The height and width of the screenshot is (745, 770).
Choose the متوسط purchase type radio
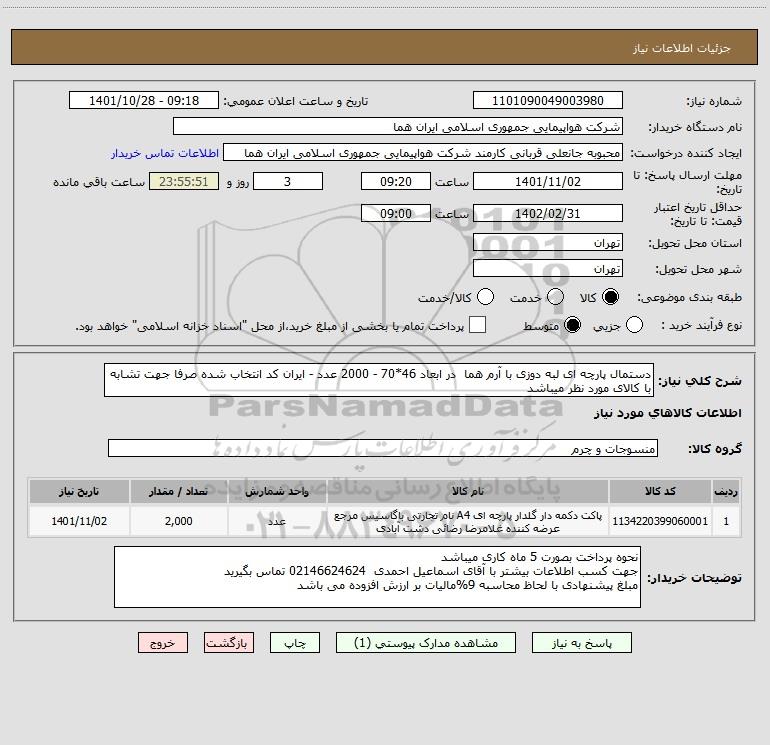point(572,325)
